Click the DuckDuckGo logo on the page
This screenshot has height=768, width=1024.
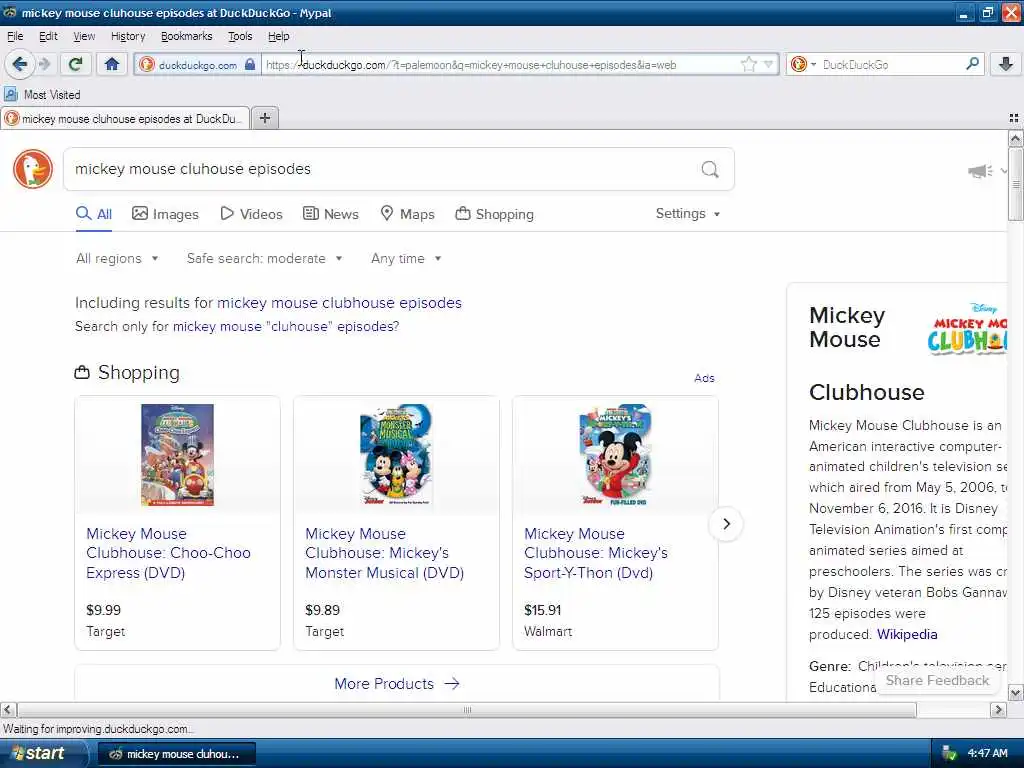33,168
